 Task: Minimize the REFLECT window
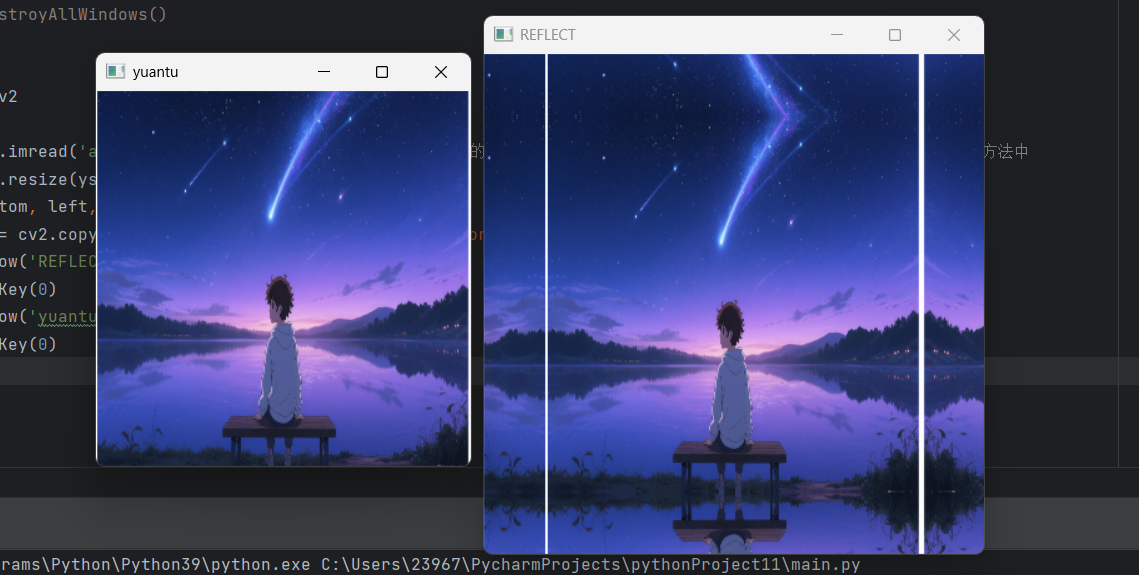click(x=837, y=35)
